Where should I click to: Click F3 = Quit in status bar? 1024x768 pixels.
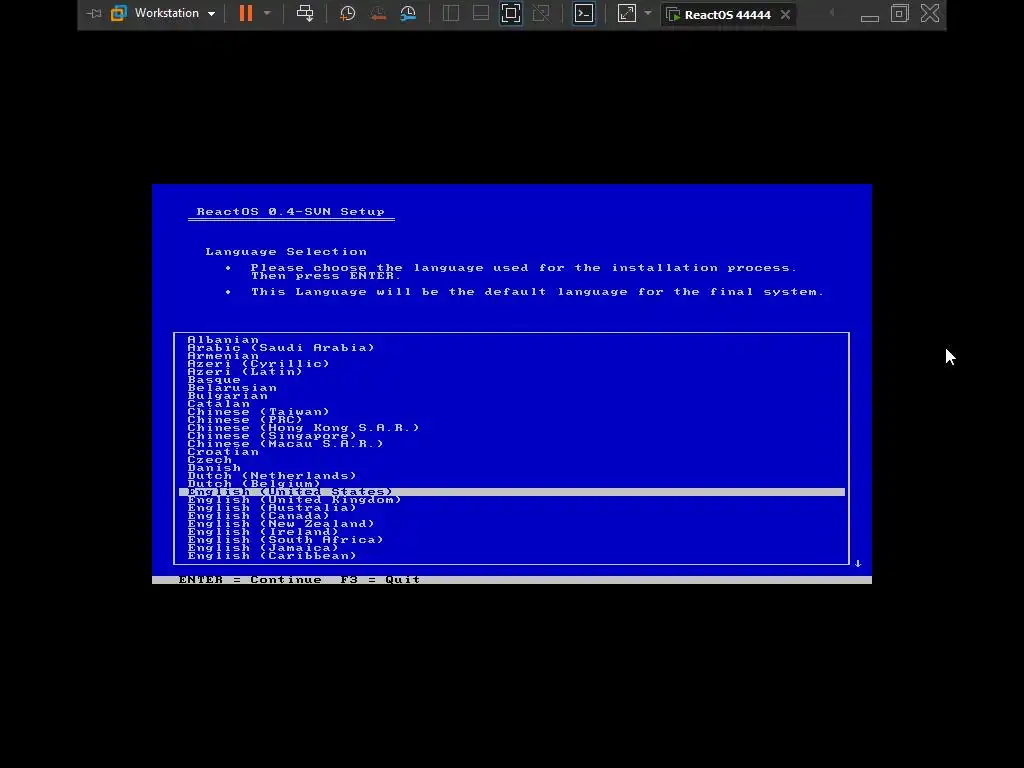click(x=380, y=580)
